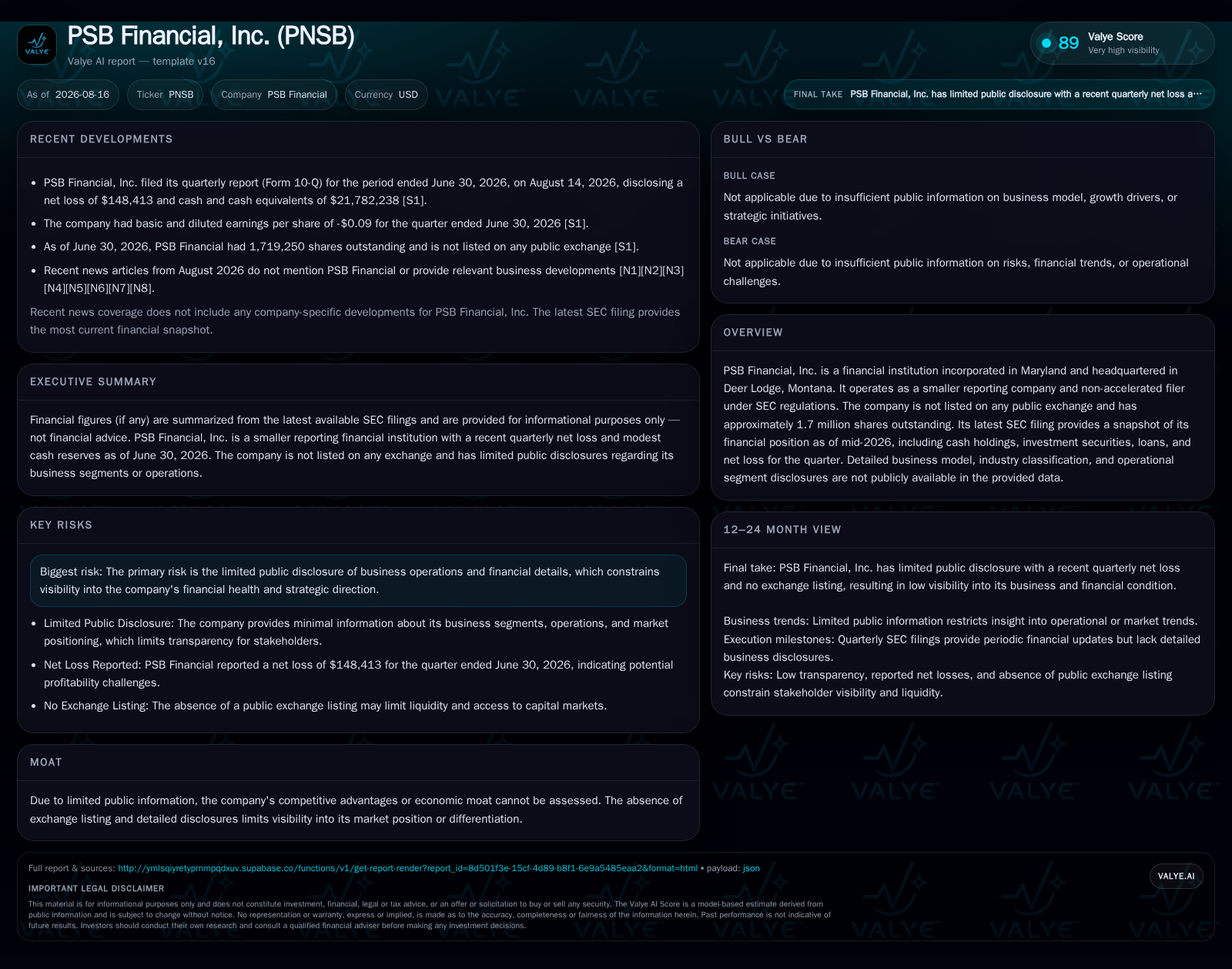Click the 'BULL CASE' subheading

[749, 176]
